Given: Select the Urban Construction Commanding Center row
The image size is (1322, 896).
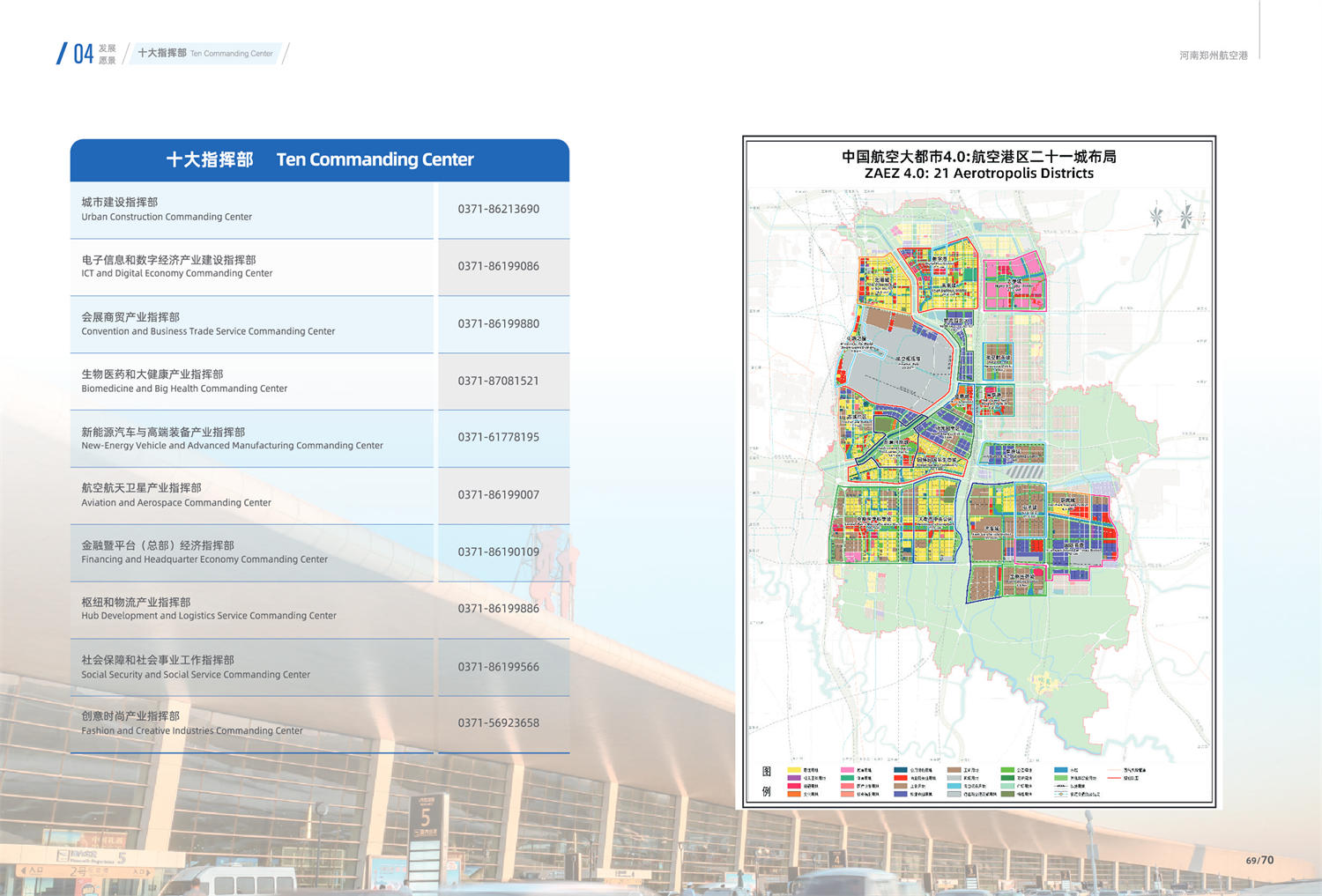Looking at the screenshot, I should click(x=252, y=210).
